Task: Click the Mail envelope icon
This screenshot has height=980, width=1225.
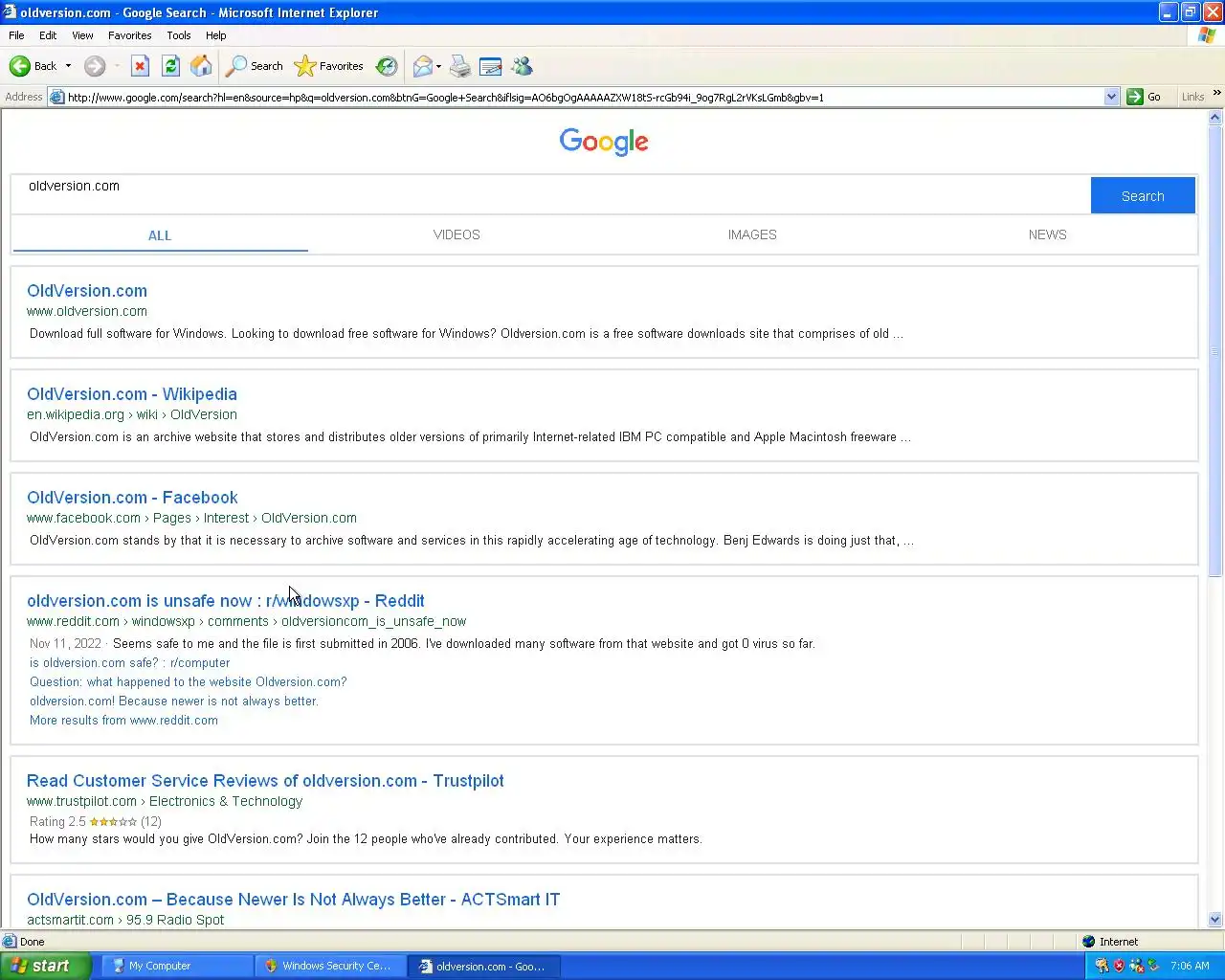Action: tap(422, 66)
